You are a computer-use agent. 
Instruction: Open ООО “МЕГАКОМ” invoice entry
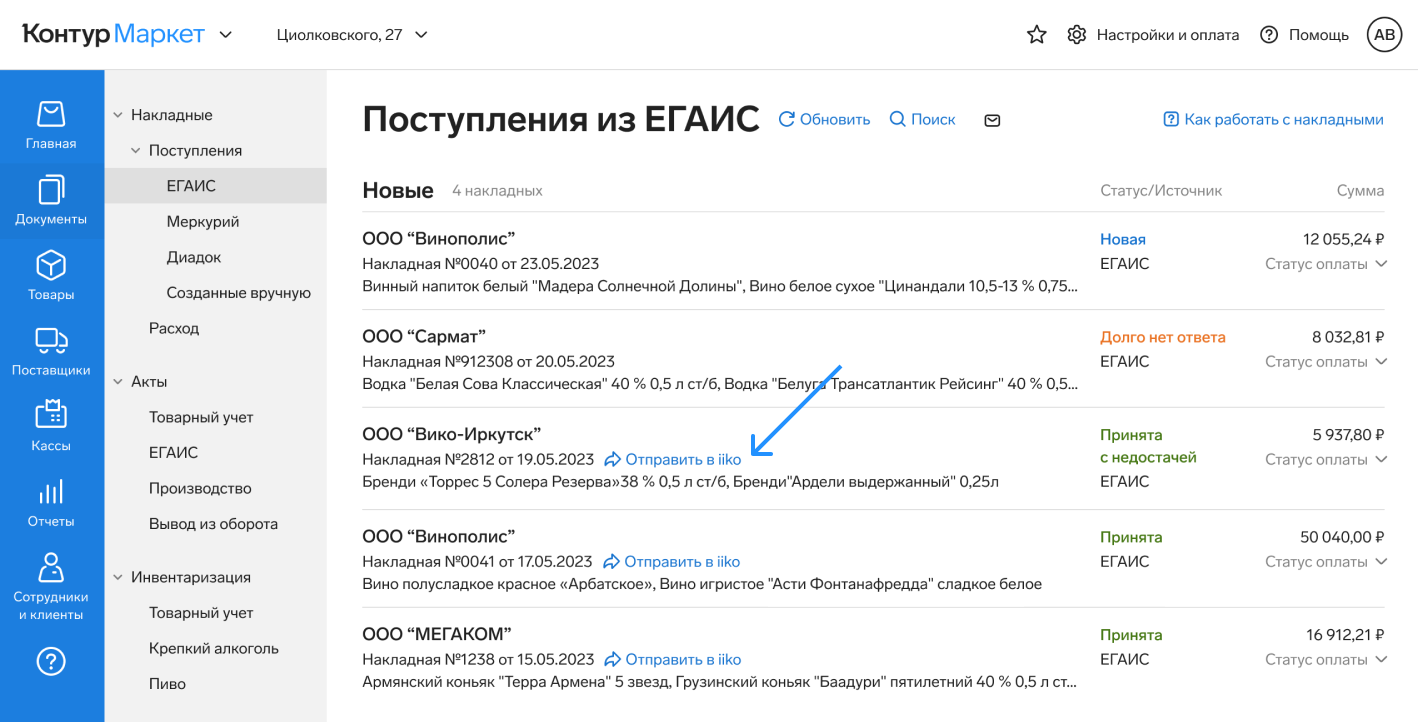[437, 634]
